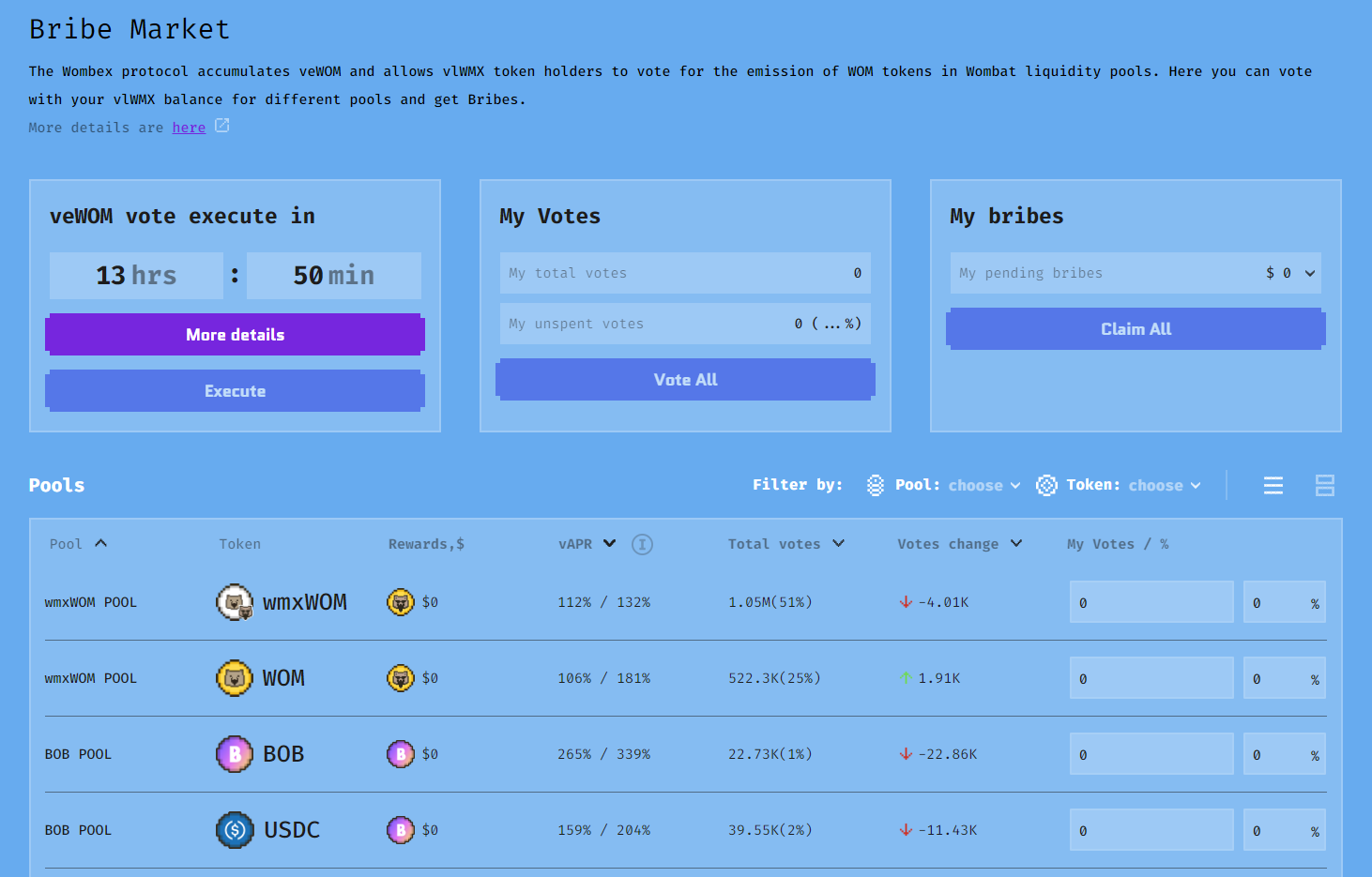The width and height of the screenshot is (1372, 877).
Task: Sort table by vAPR column
Action: tap(587, 544)
